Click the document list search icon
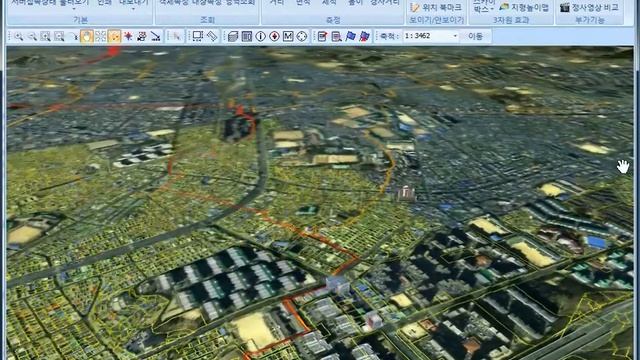640x360 pixels. pos(336,36)
